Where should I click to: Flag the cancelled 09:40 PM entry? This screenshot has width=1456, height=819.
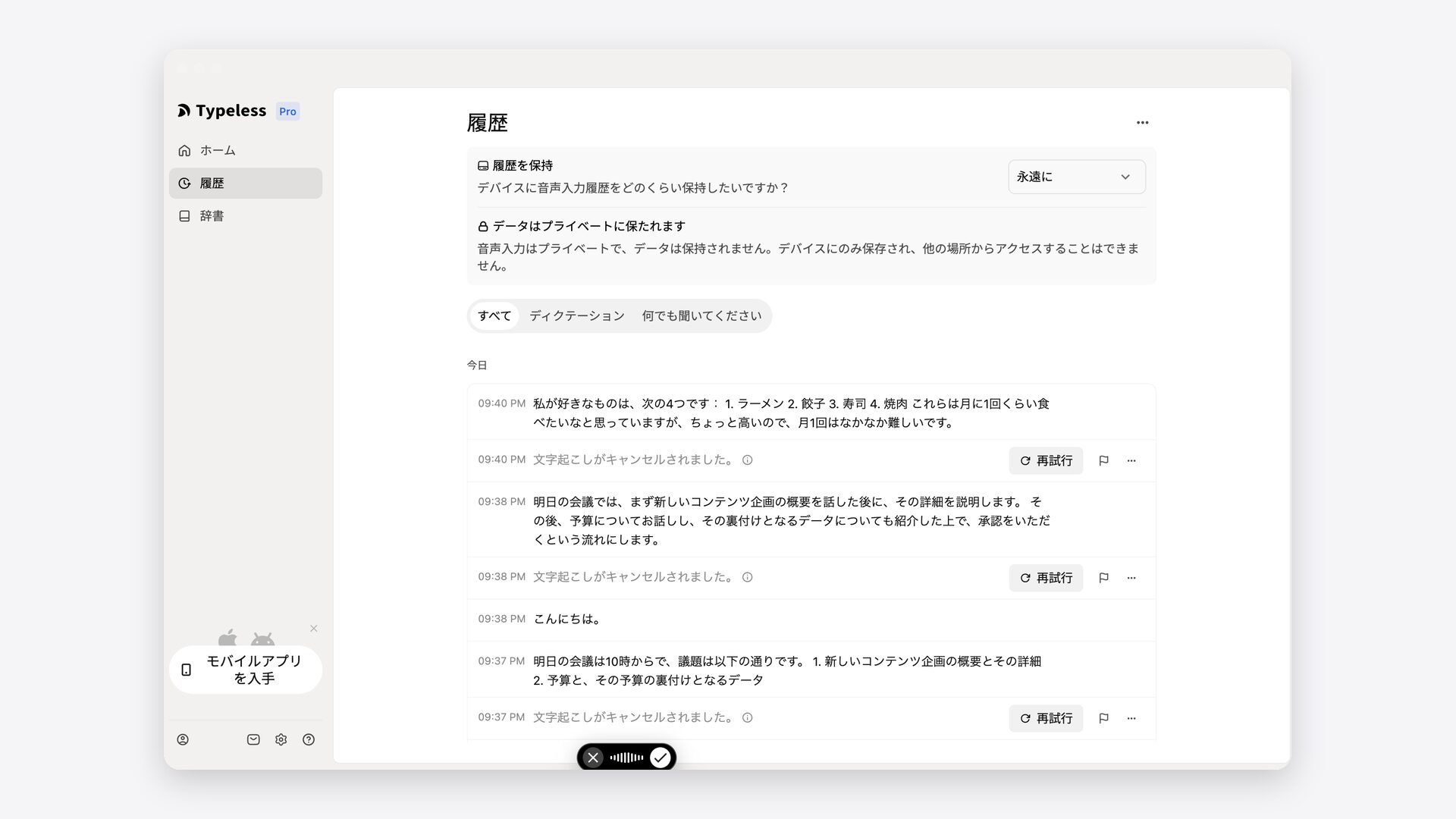(x=1103, y=460)
